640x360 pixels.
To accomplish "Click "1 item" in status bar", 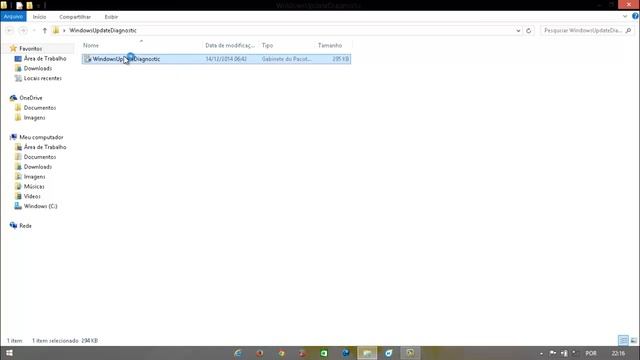I will (x=14, y=341).
